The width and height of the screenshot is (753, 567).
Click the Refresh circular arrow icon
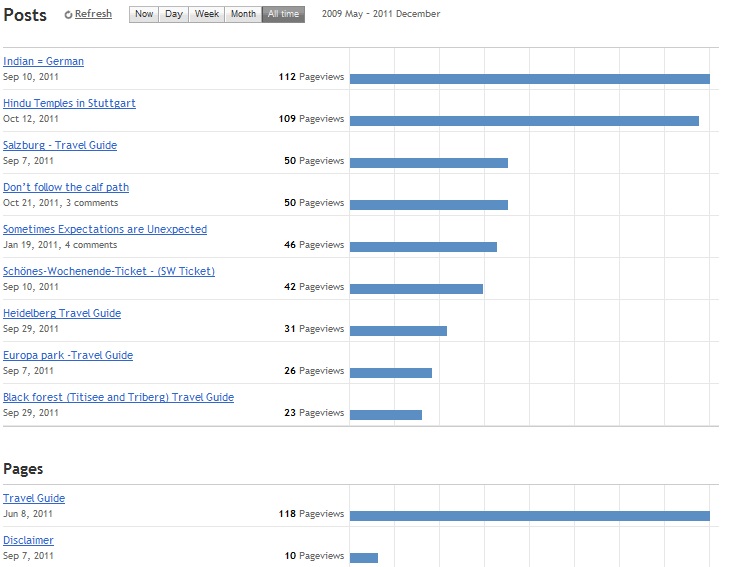pos(68,15)
